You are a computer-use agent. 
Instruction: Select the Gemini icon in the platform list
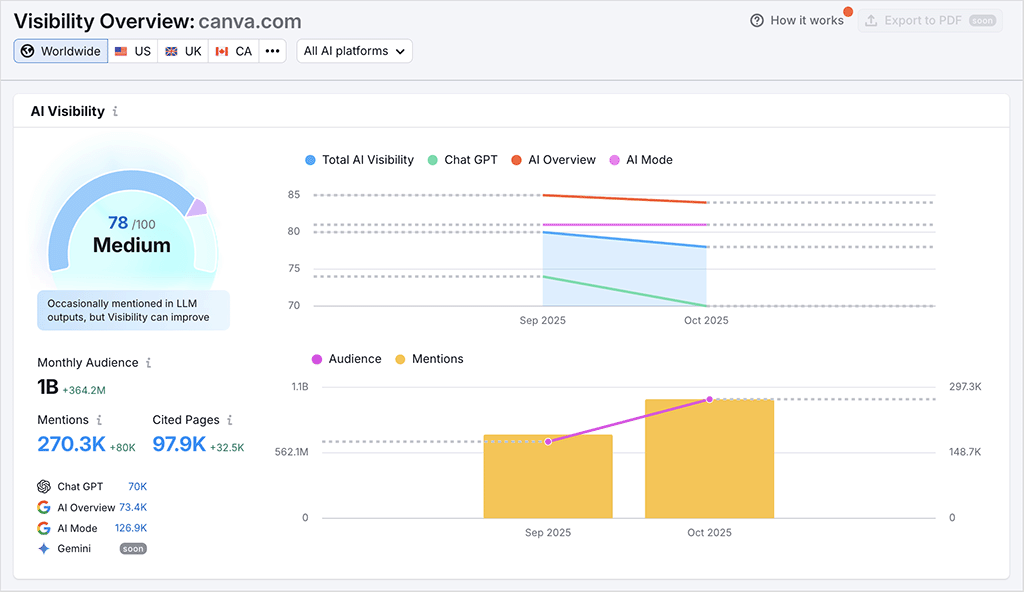click(x=42, y=548)
